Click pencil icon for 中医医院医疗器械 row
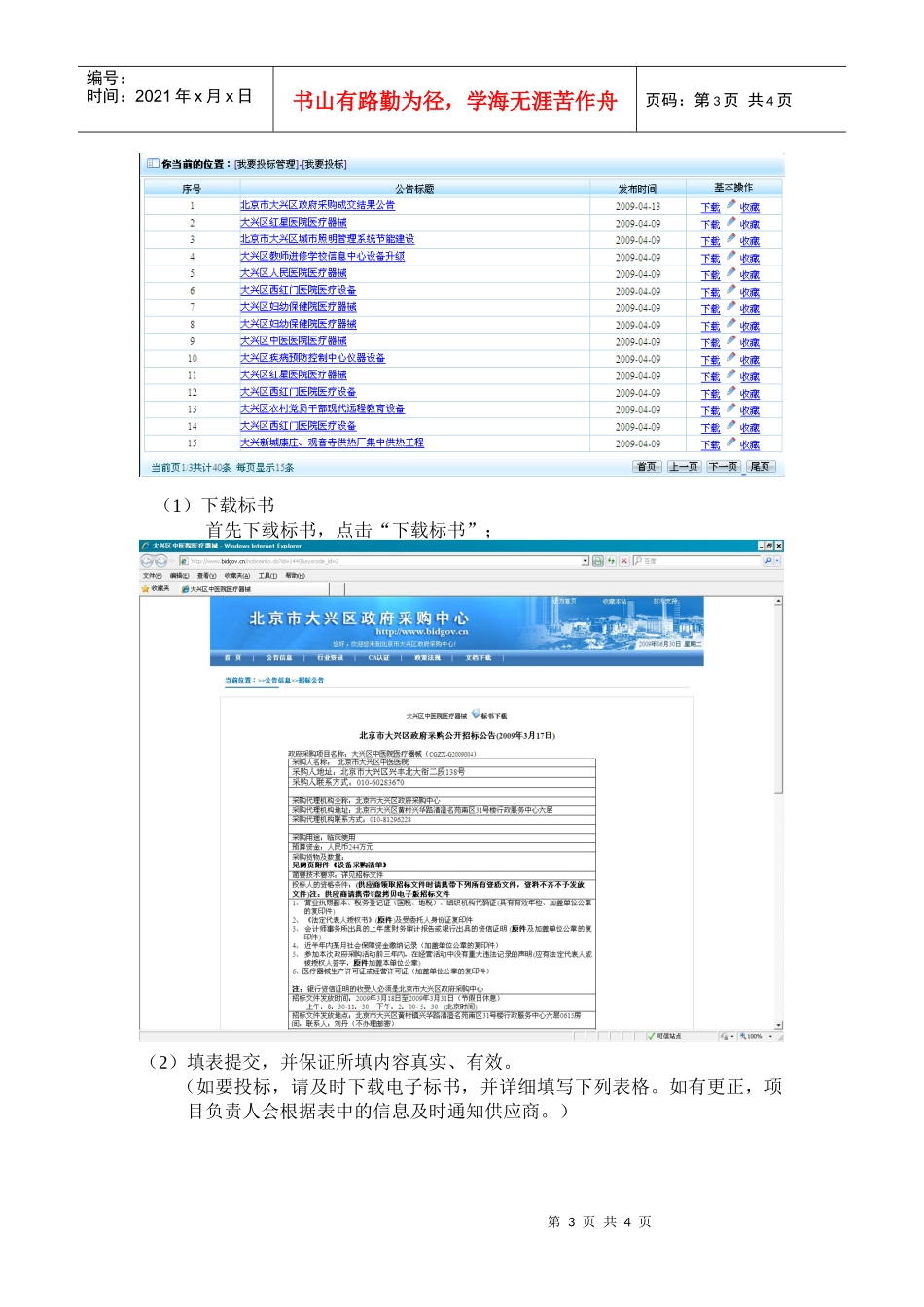Screen dimensions: 924x1307 (x=730, y=340)
